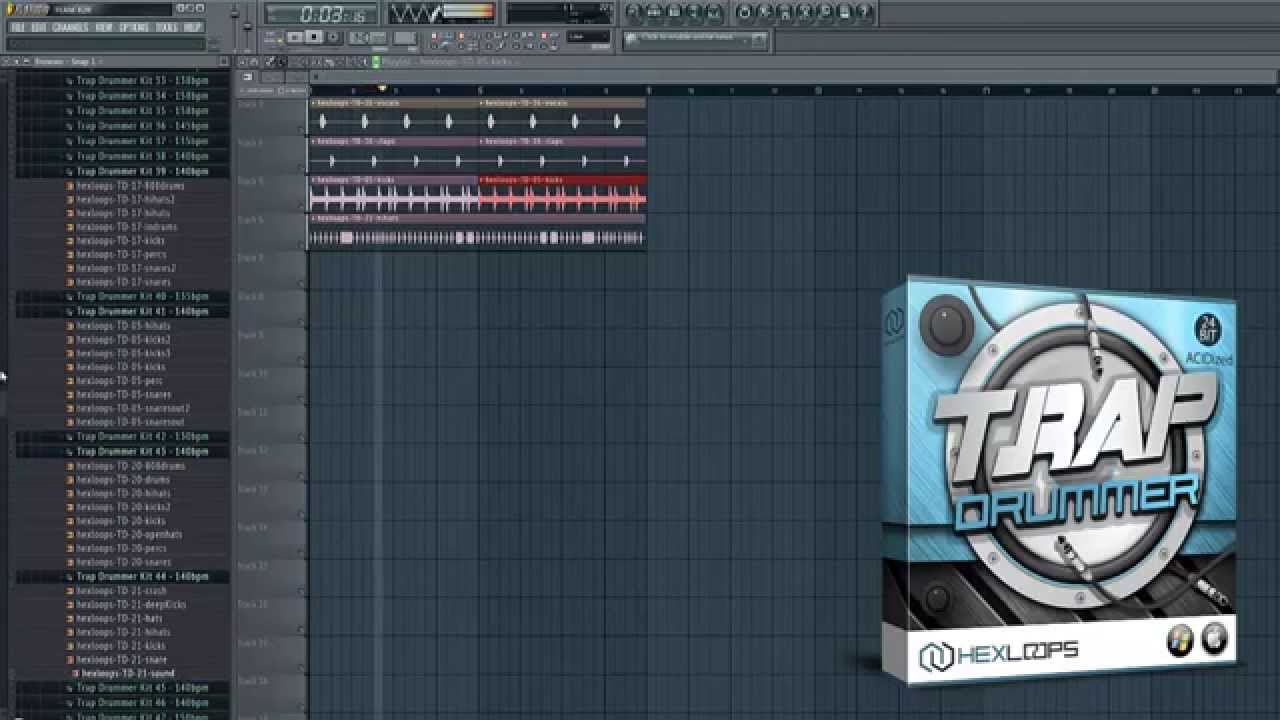The image size is (1280, 720).
Task: Click the Stop button in transport
Action: pyautogui.click(x=314, y=37)
